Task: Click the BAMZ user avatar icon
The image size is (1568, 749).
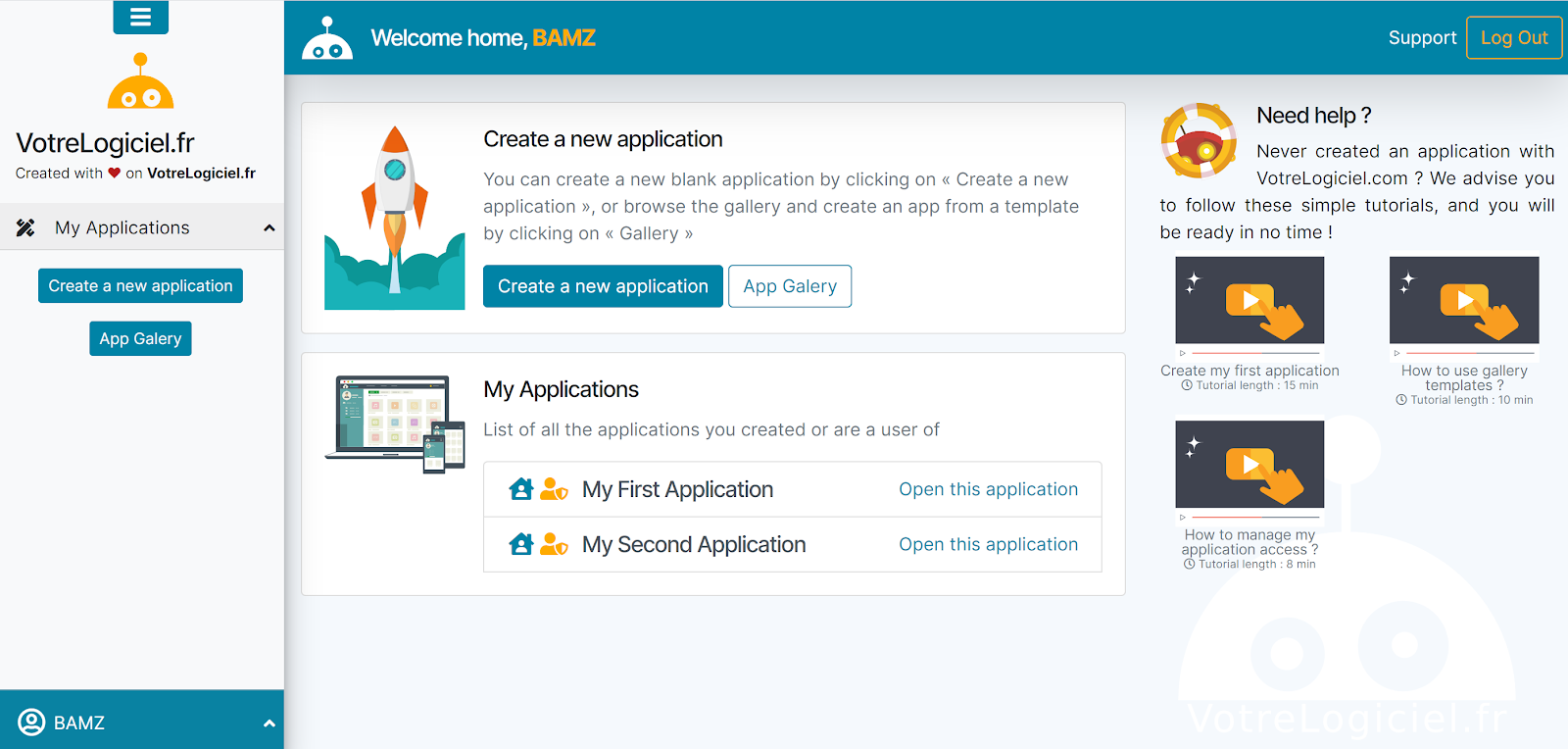Action: 31,723
